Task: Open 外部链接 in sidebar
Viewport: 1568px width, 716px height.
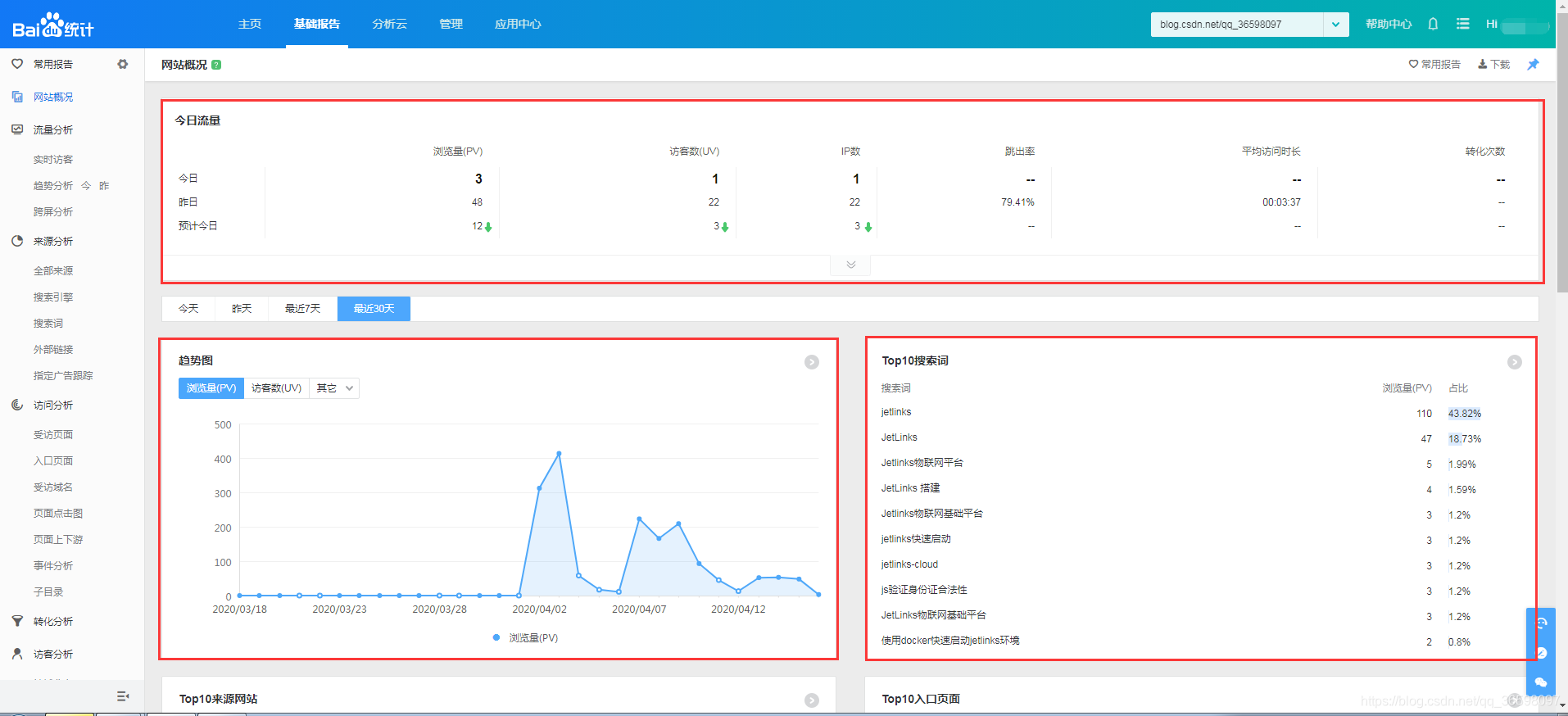Action: pyautogui.click(x=53, y=350)
